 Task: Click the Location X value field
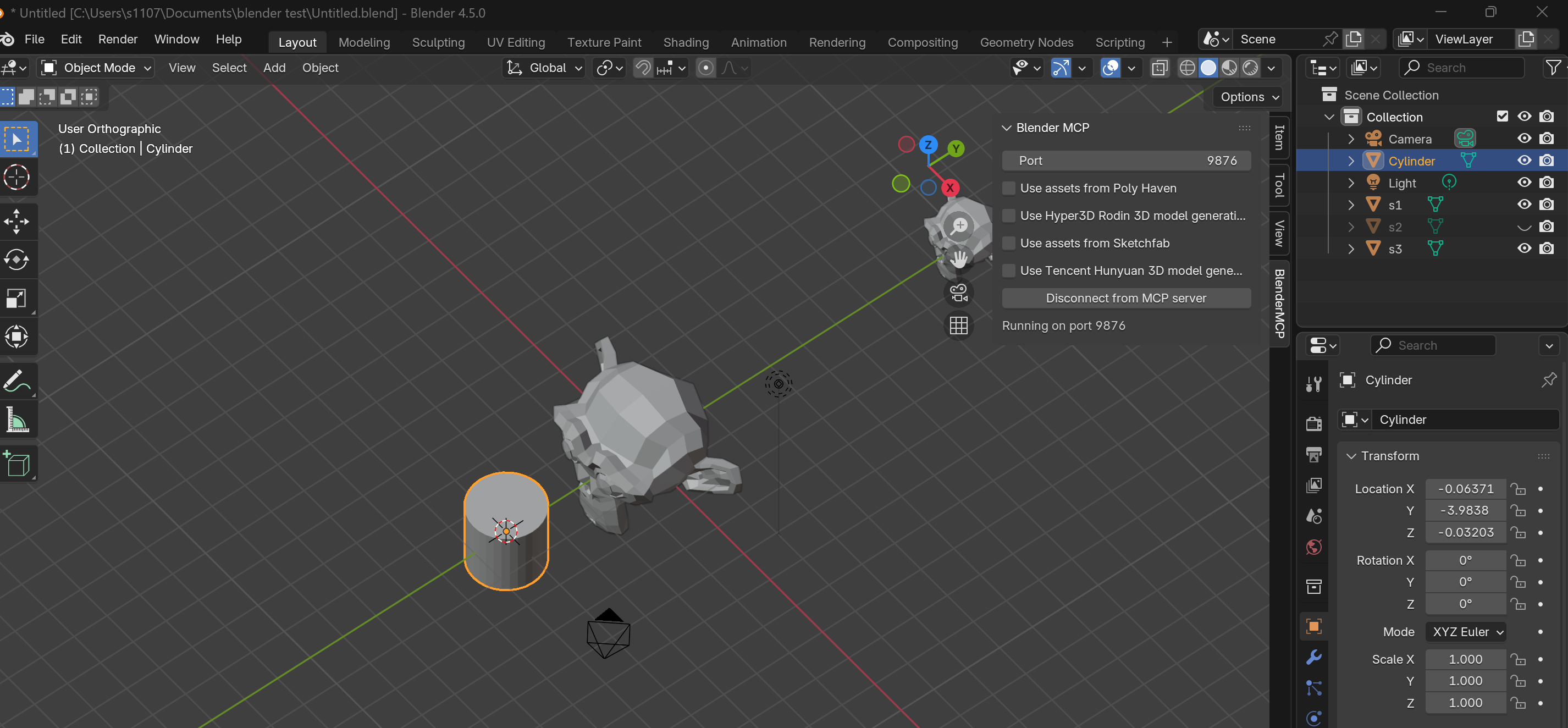pos(1465,489)
